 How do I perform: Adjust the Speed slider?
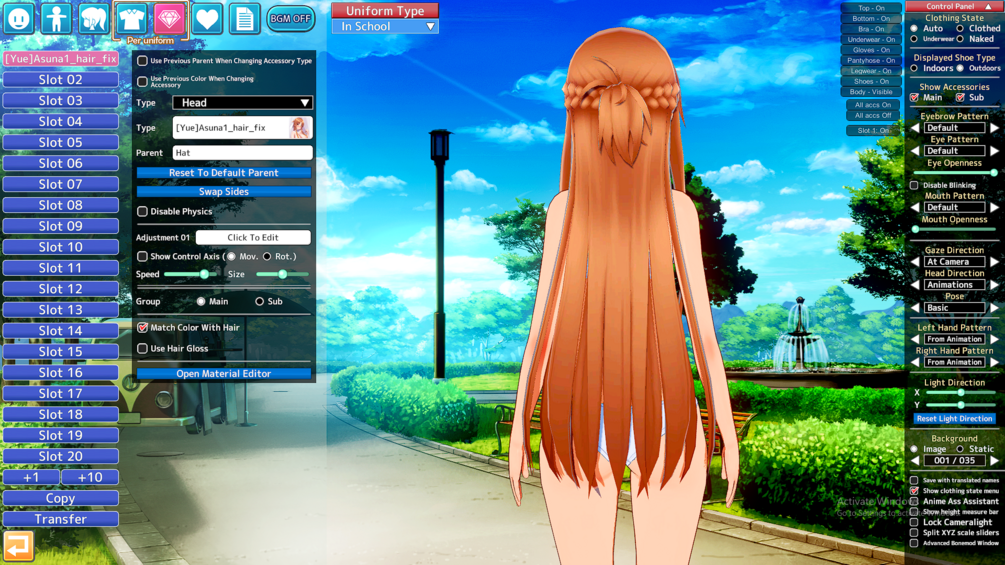(x=190, y=274)
